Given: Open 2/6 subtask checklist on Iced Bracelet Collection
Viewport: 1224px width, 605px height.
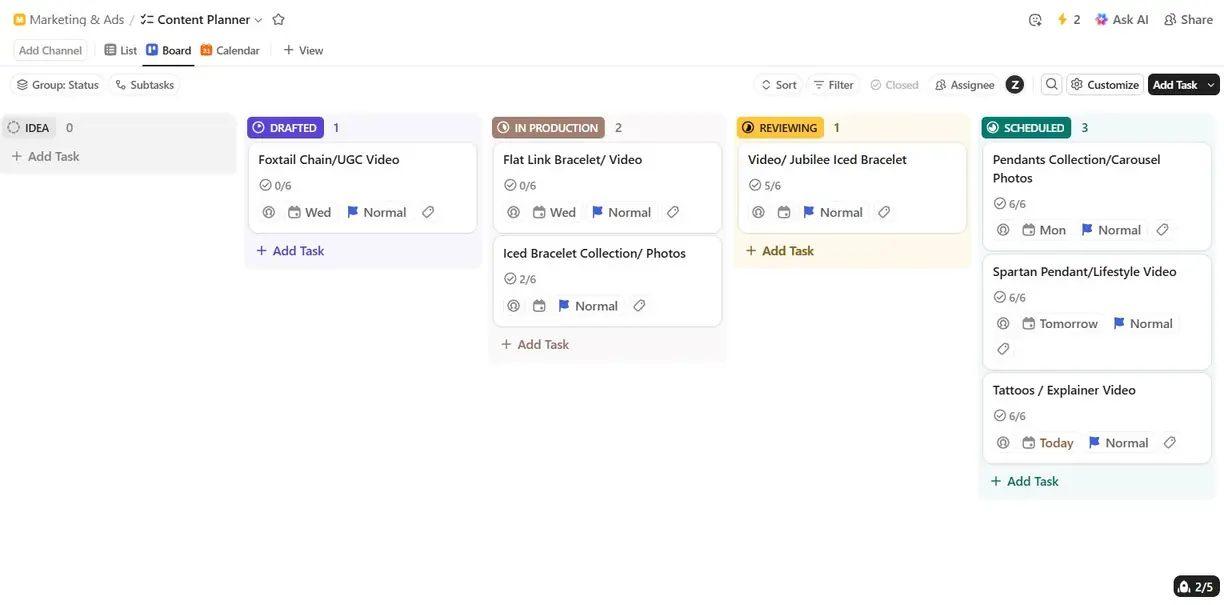Looking at the screenshot, I should click(520, 280).
